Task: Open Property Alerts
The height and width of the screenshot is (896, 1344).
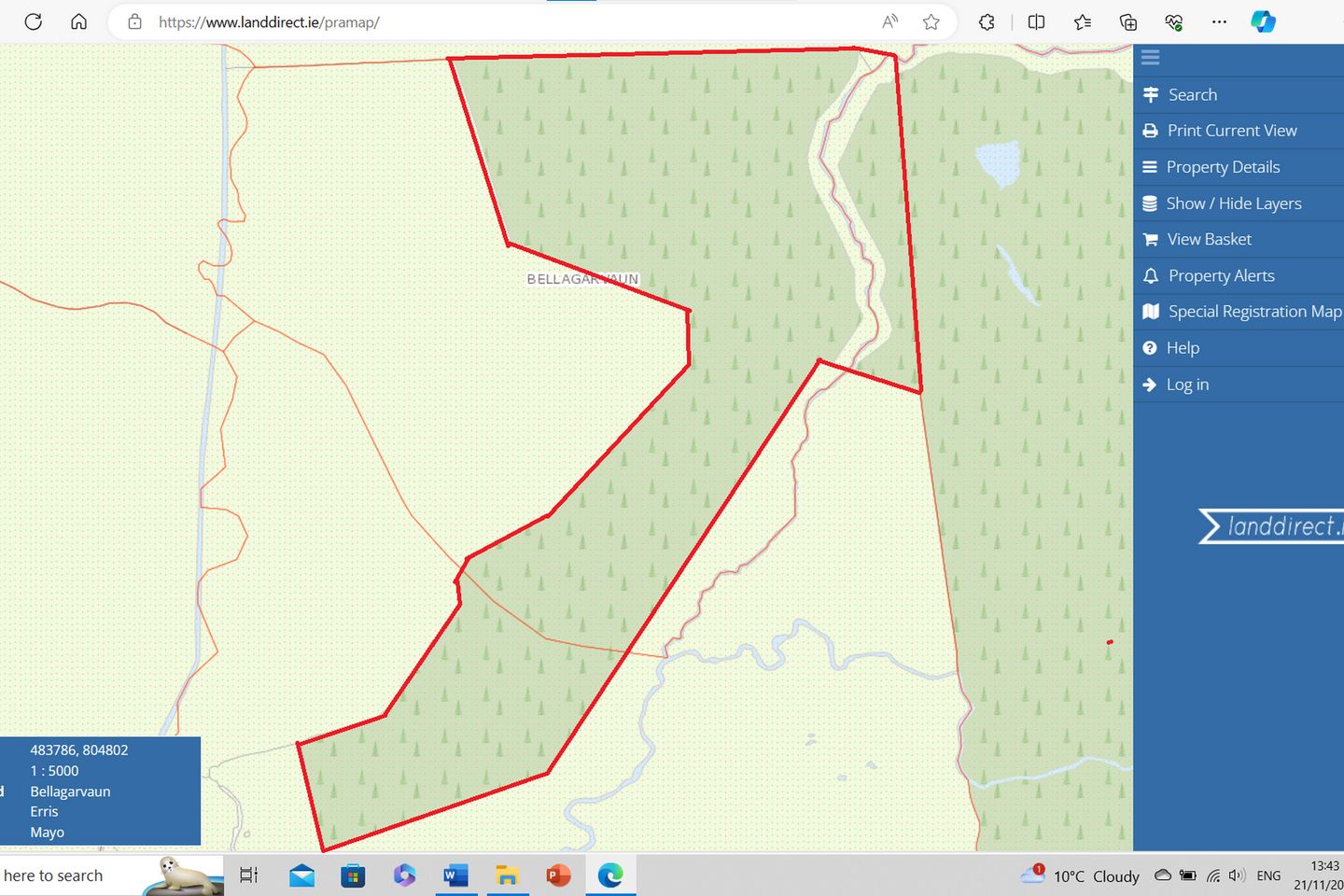Action: tap(1221, 275)
